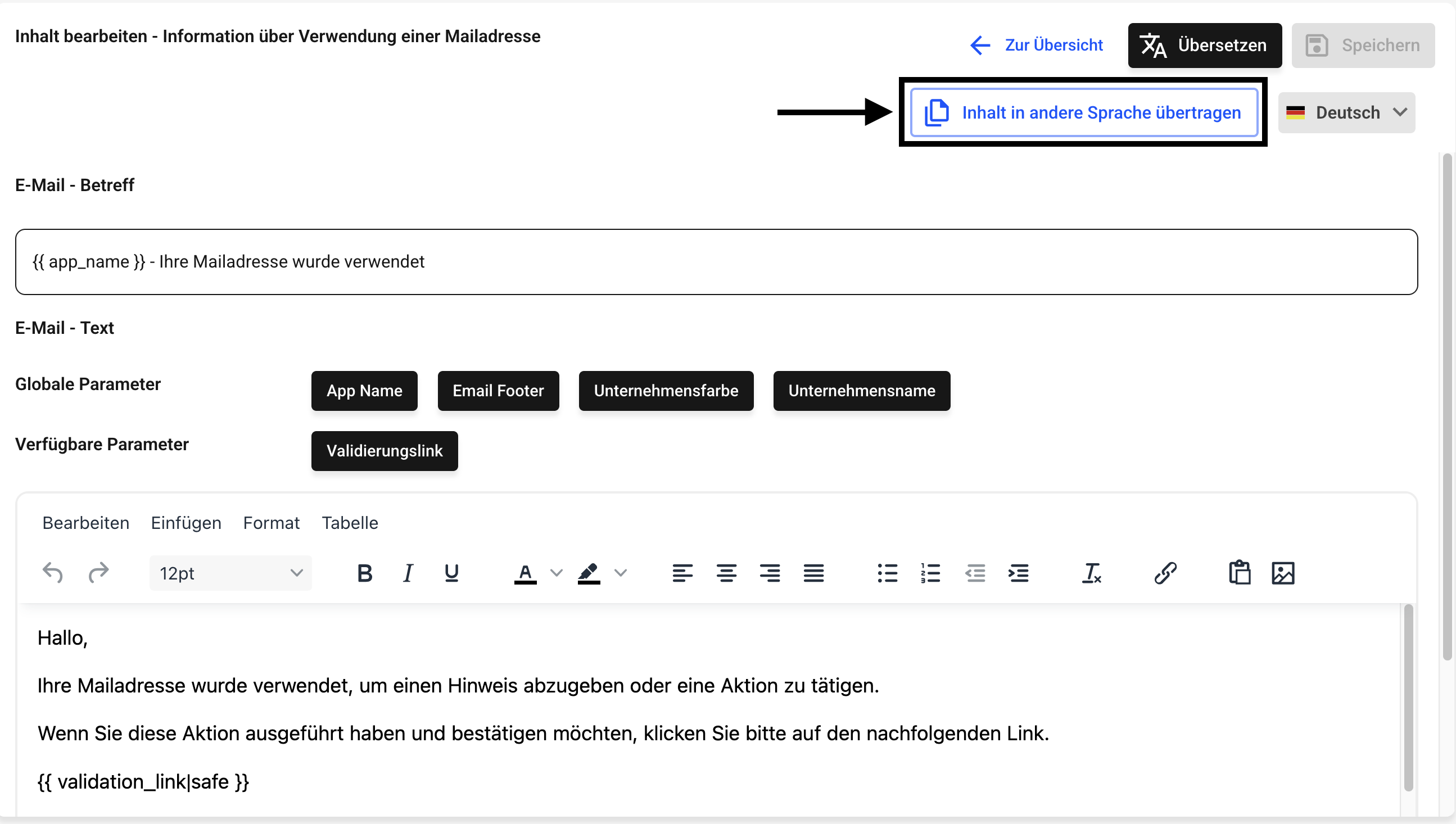Create a bulleted list
The width and height of the screenshot is (1456, 824).
(887, 573)
